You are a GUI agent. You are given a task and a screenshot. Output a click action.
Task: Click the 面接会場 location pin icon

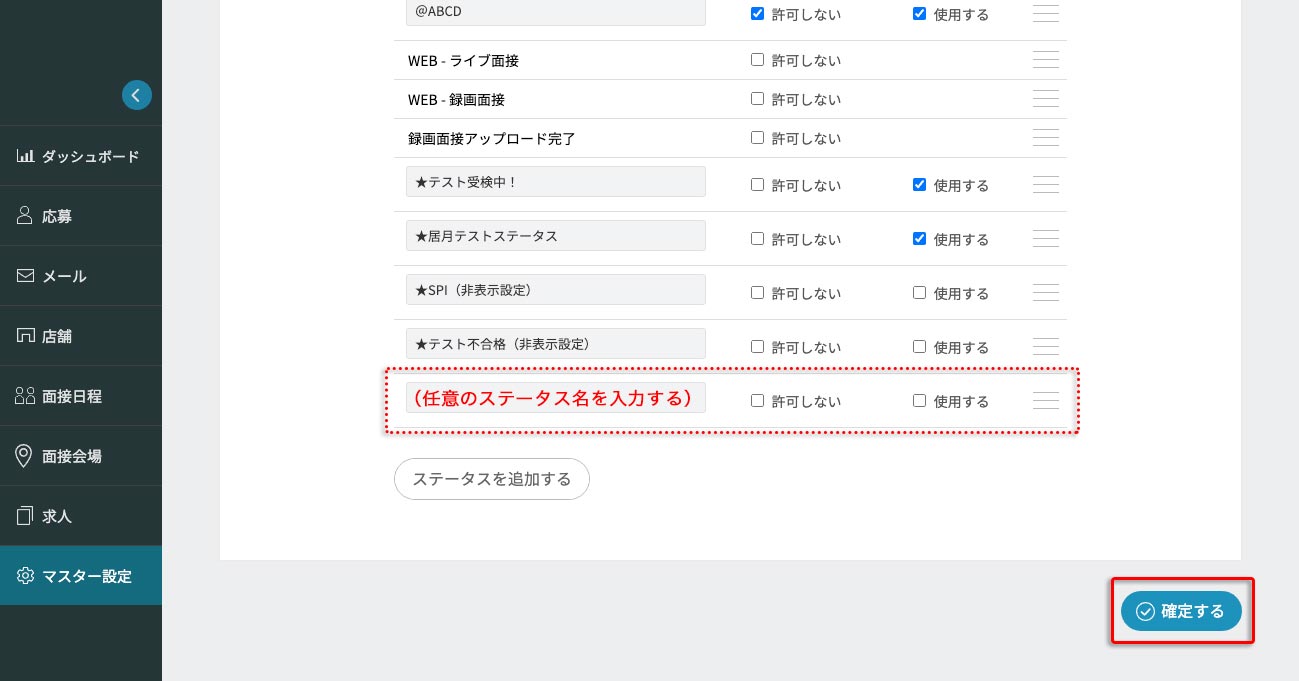(x=25, y=456)
